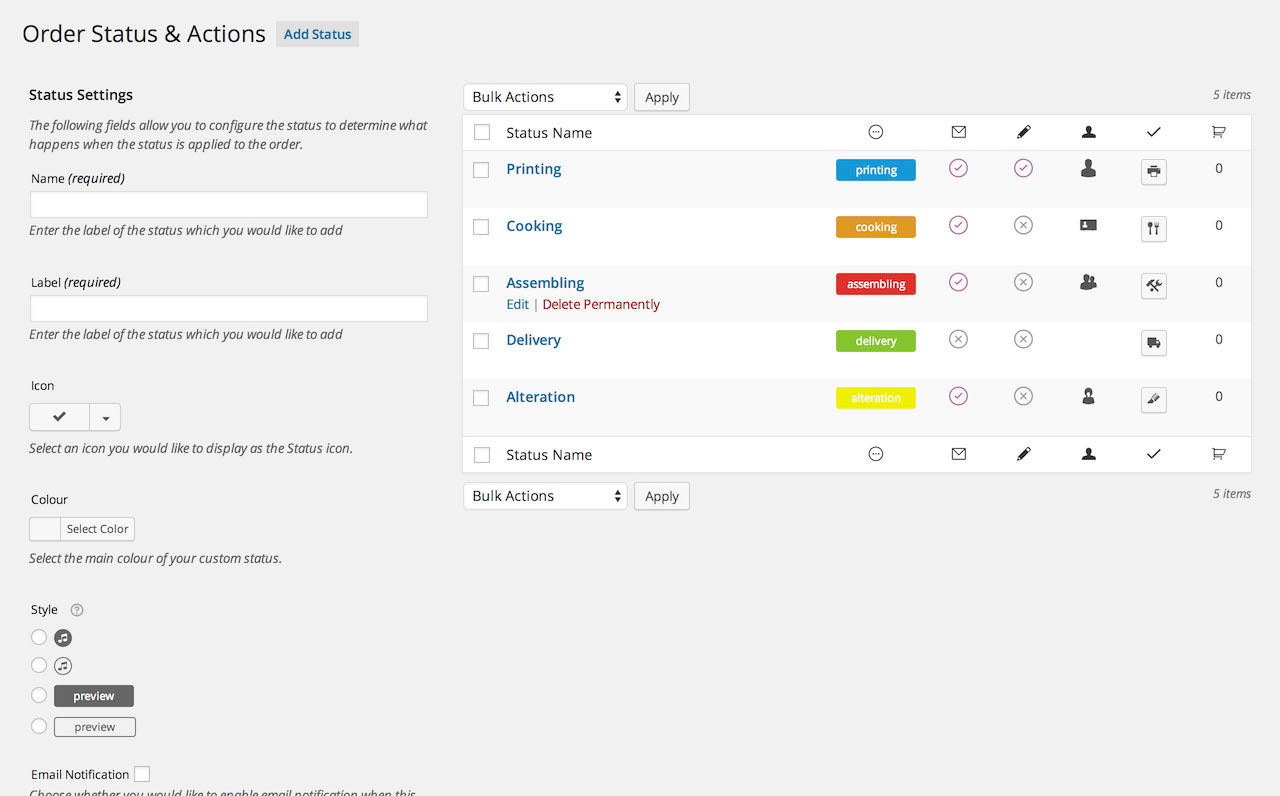Open the Select Color swatch picker
This screenshot has height=796, width=1280.
coord(82,529)
